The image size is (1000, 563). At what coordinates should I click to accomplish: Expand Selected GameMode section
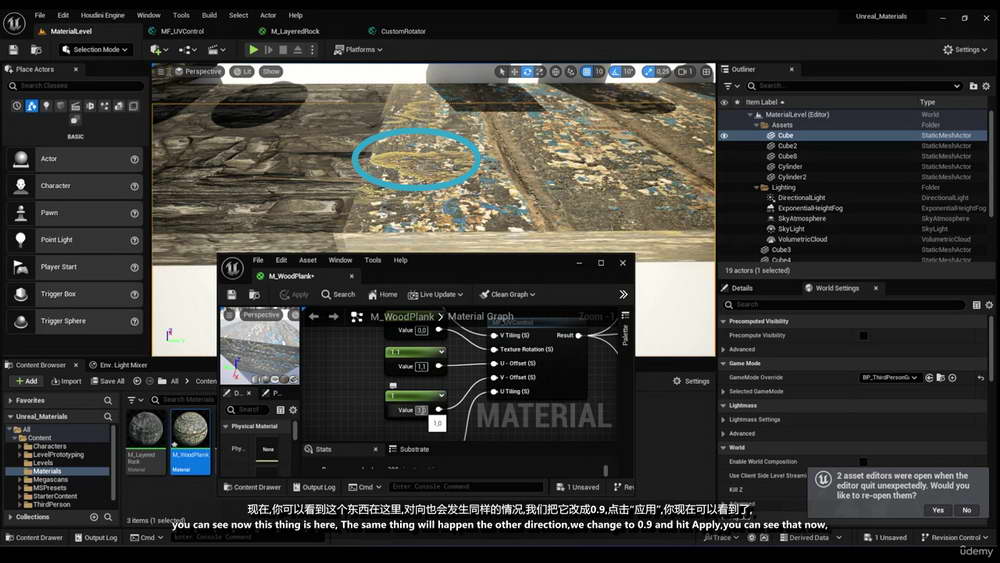click(x=723, y=391)
